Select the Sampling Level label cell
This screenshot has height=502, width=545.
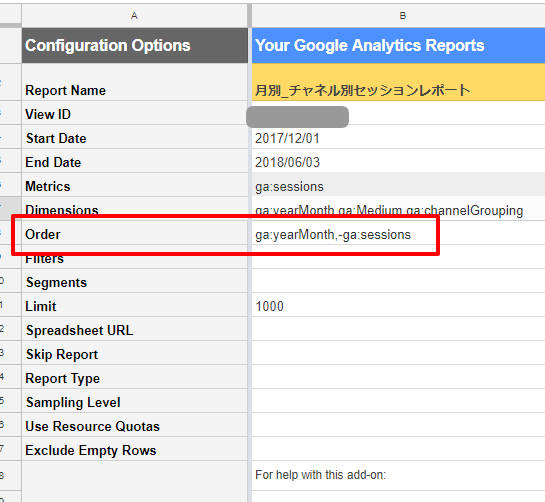point(135,401)
